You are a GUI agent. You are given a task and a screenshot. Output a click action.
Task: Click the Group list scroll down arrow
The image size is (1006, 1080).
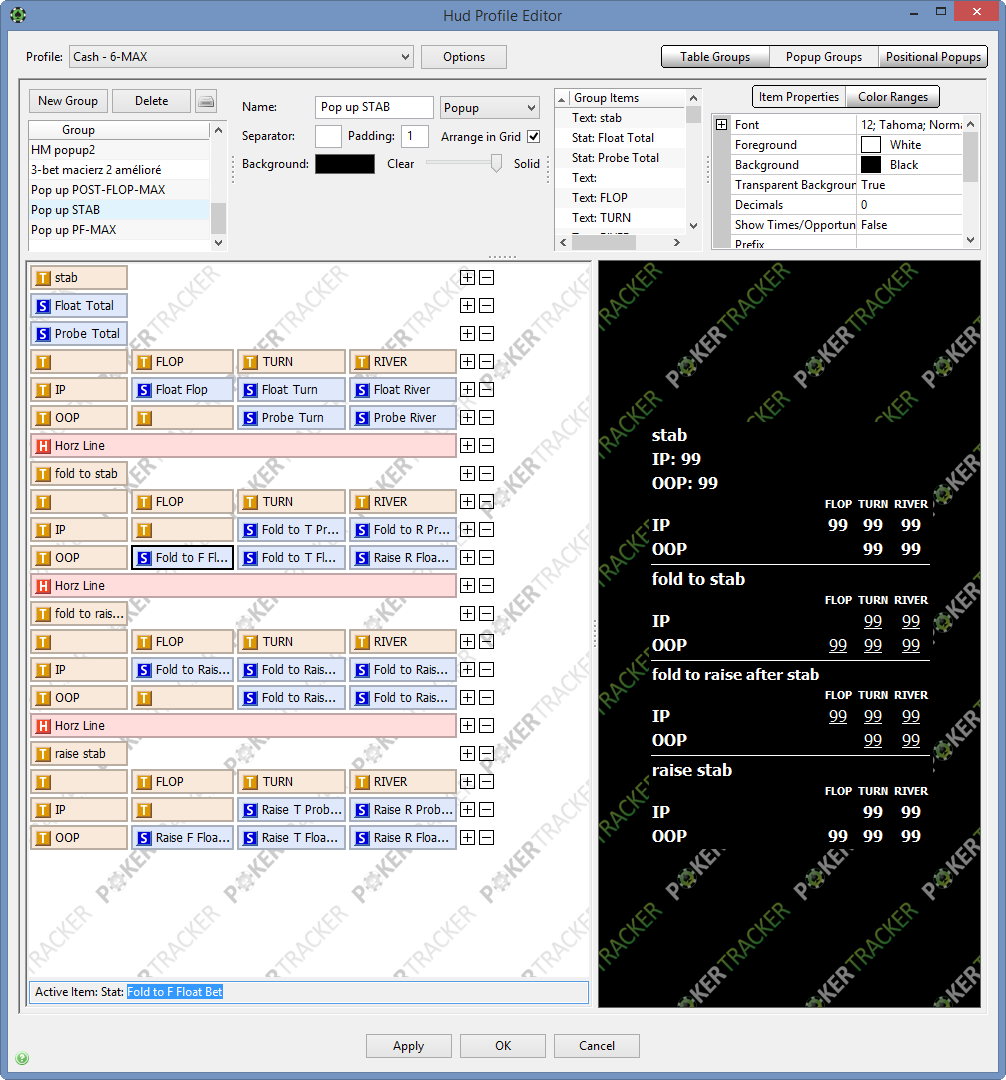click(218, 242)
